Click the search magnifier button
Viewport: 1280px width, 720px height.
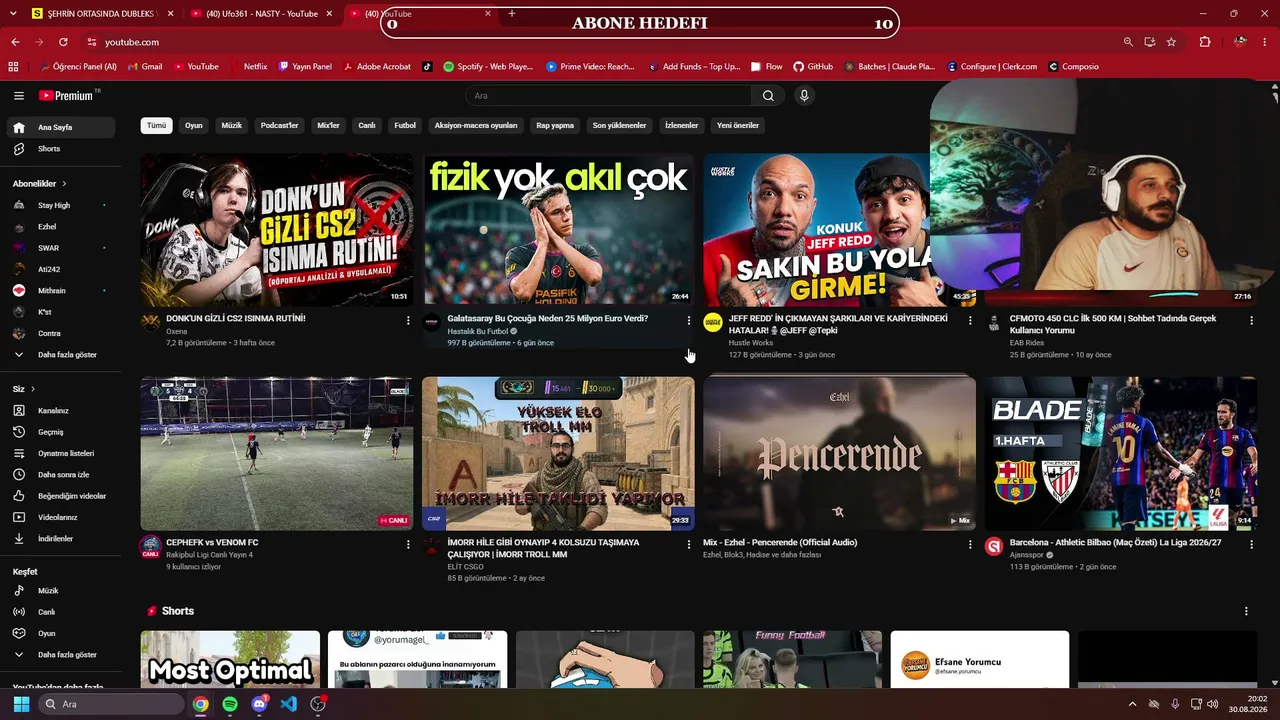click(x=768, y=96)
